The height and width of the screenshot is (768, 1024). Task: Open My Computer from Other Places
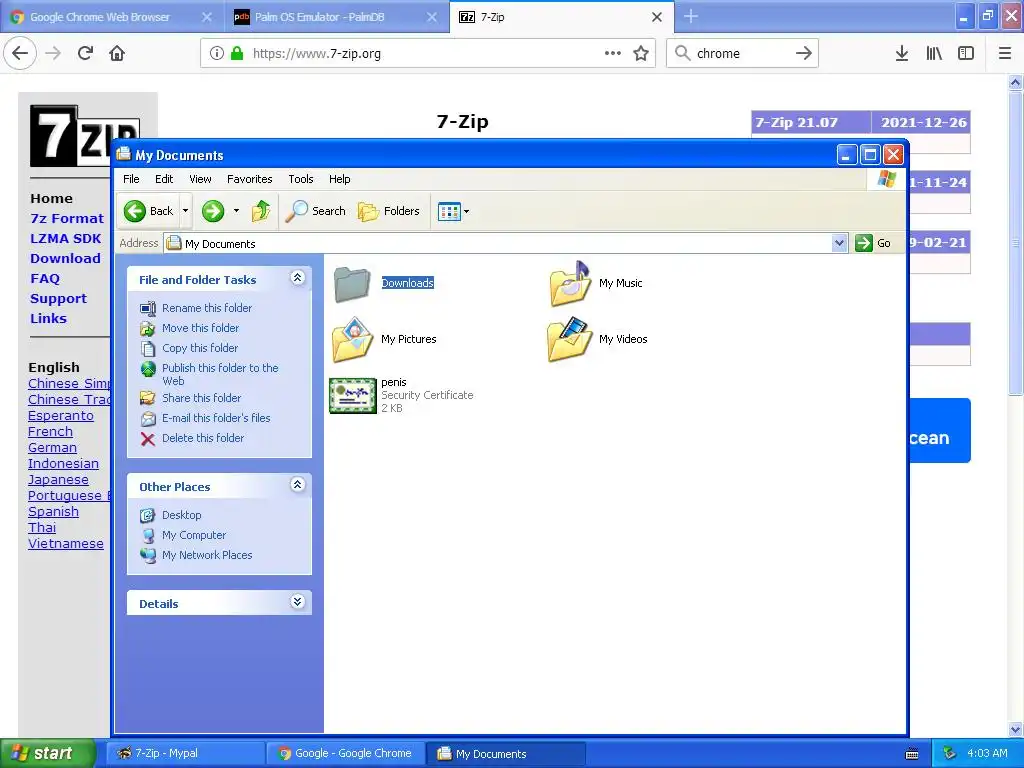[x=194, y=535]
